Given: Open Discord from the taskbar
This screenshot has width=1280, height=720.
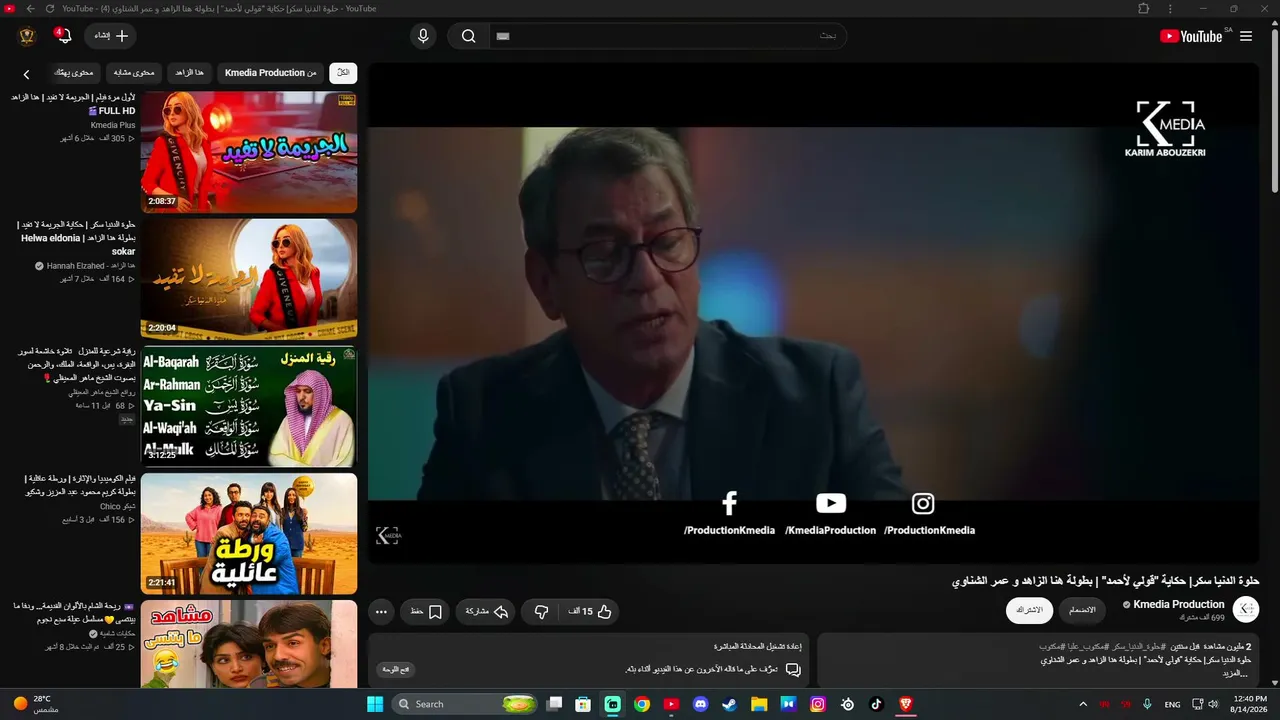Looking at the screenshot, I should [700, 704].
